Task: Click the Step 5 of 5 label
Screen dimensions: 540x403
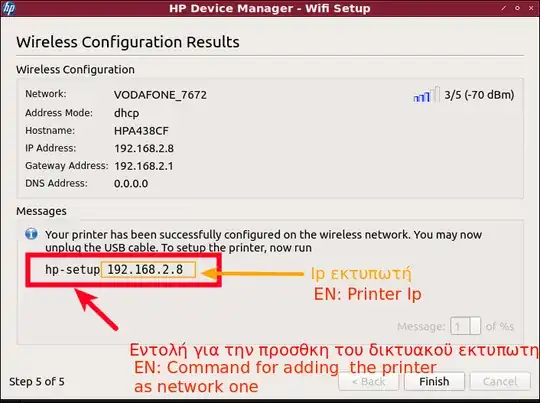Action: (37, 381)
